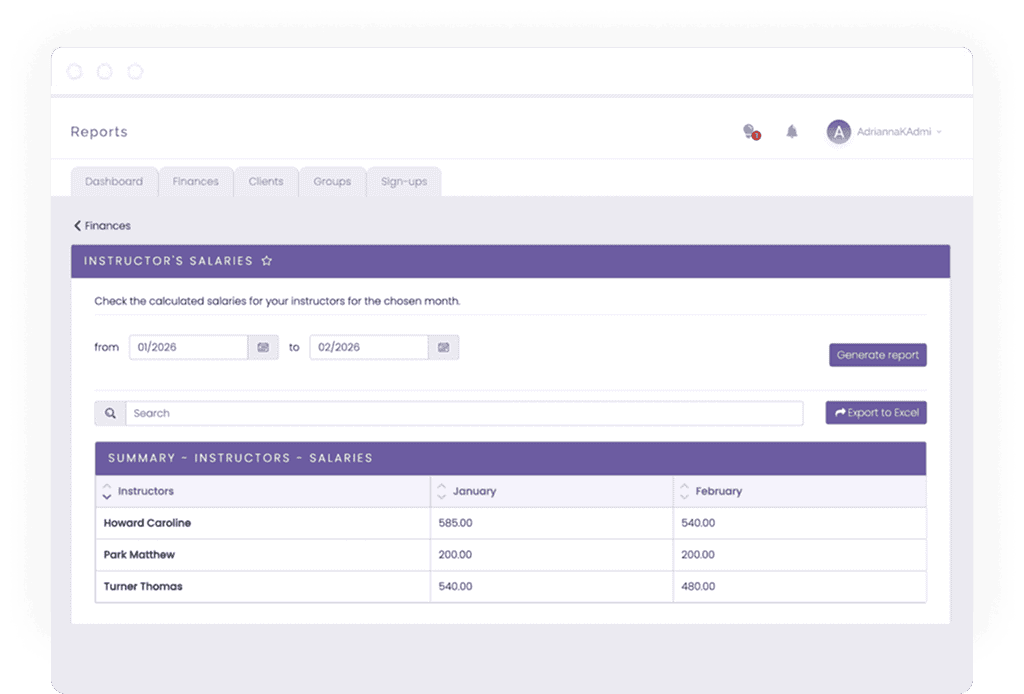This screenshot has height=694, width=1024.
Task: Click Export to Excel button
Action: (x=876, y=413)
